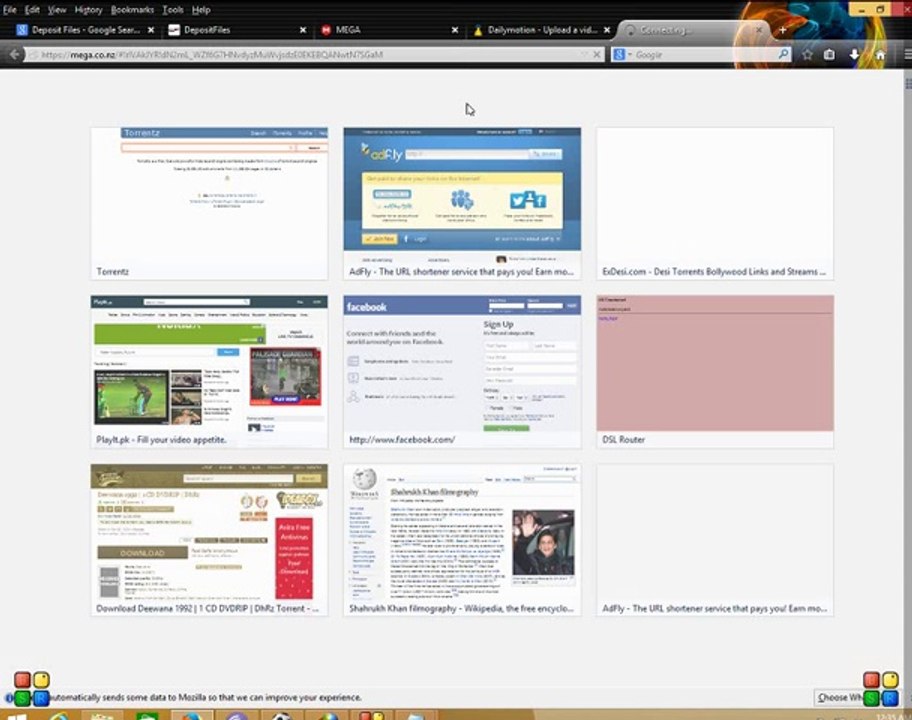Click the search magnifier icon
912x720 pixels.
click(783, 54)
